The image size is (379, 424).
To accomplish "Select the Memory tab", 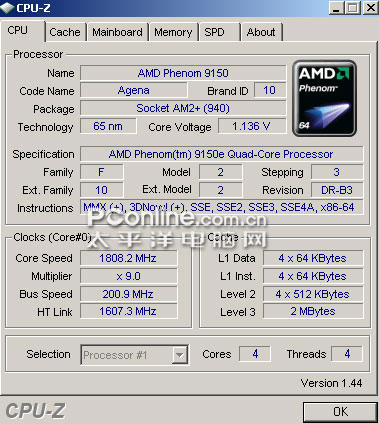I will pos(173,32).
